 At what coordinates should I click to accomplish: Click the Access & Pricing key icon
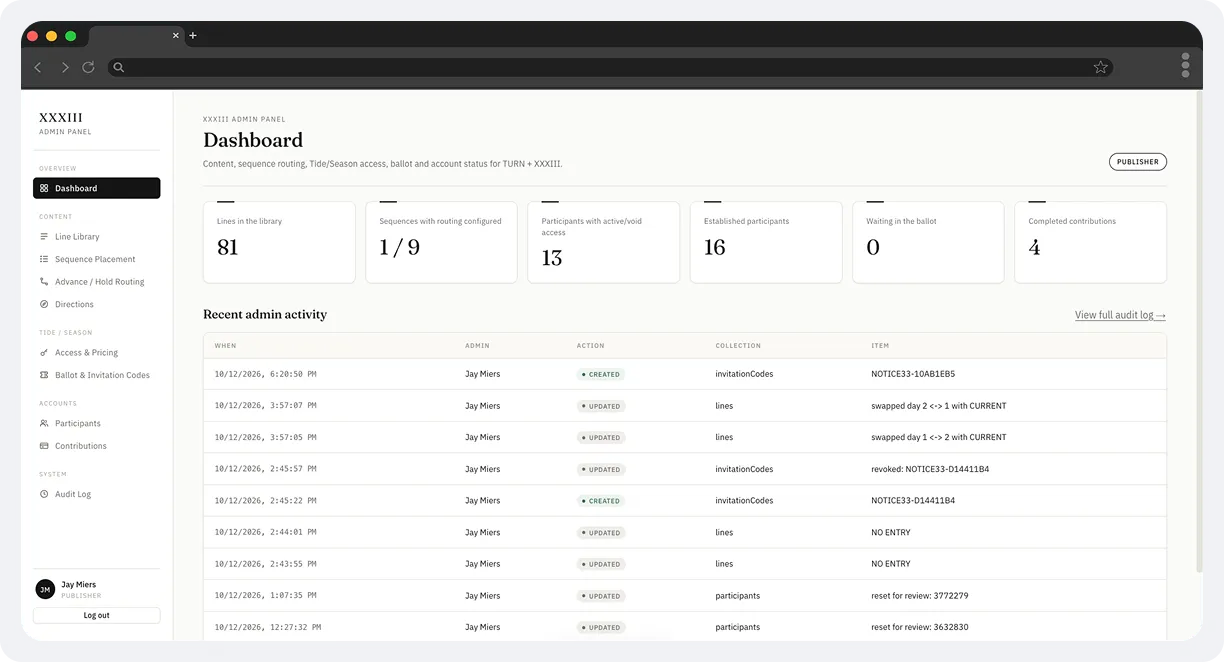click(x=44, y=353)
